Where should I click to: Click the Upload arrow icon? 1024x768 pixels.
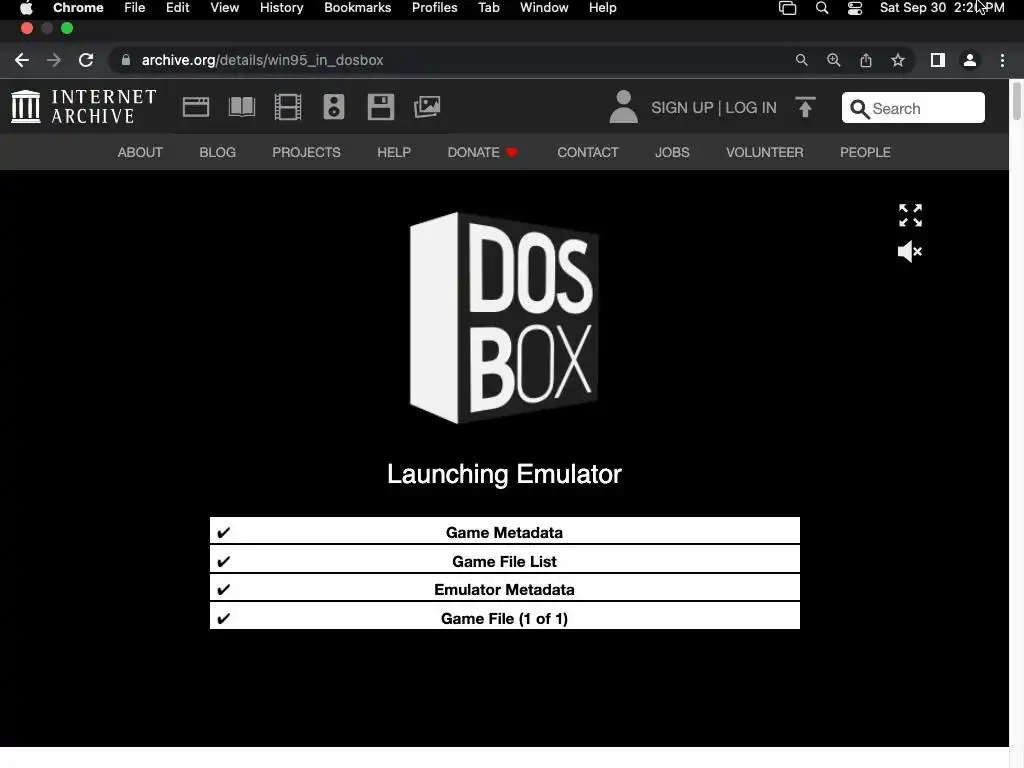pyautogui.click(x=805, y=107)
